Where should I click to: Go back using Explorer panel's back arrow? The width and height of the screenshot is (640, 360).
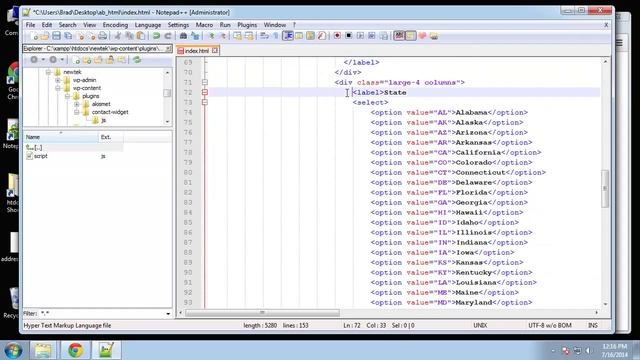pos(34,60)
